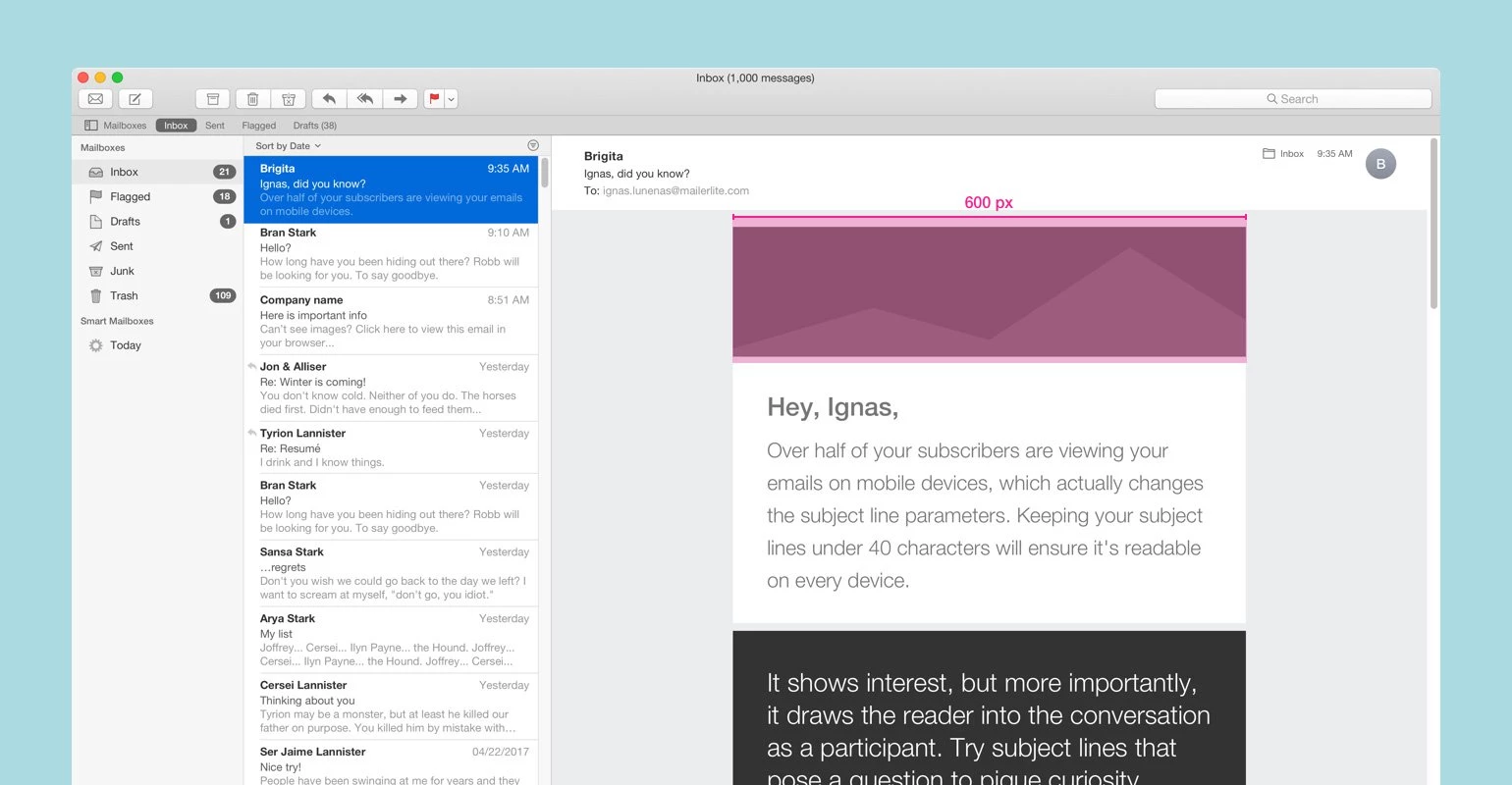Click the Get New Mail envelope icon
This screenshot has width=1512, height=785.
[95, 99]
